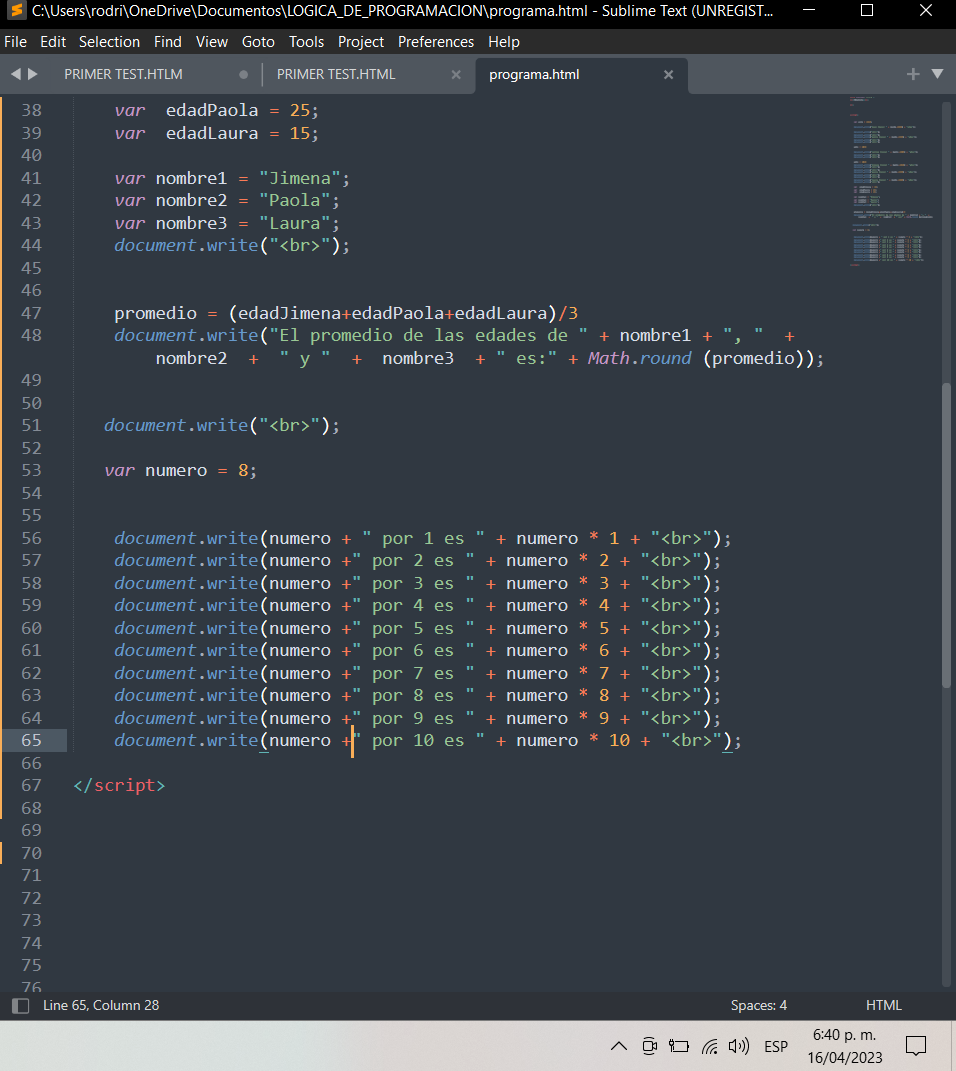Minimize the Sublime Text window
956x1071 pixels.
809,10
